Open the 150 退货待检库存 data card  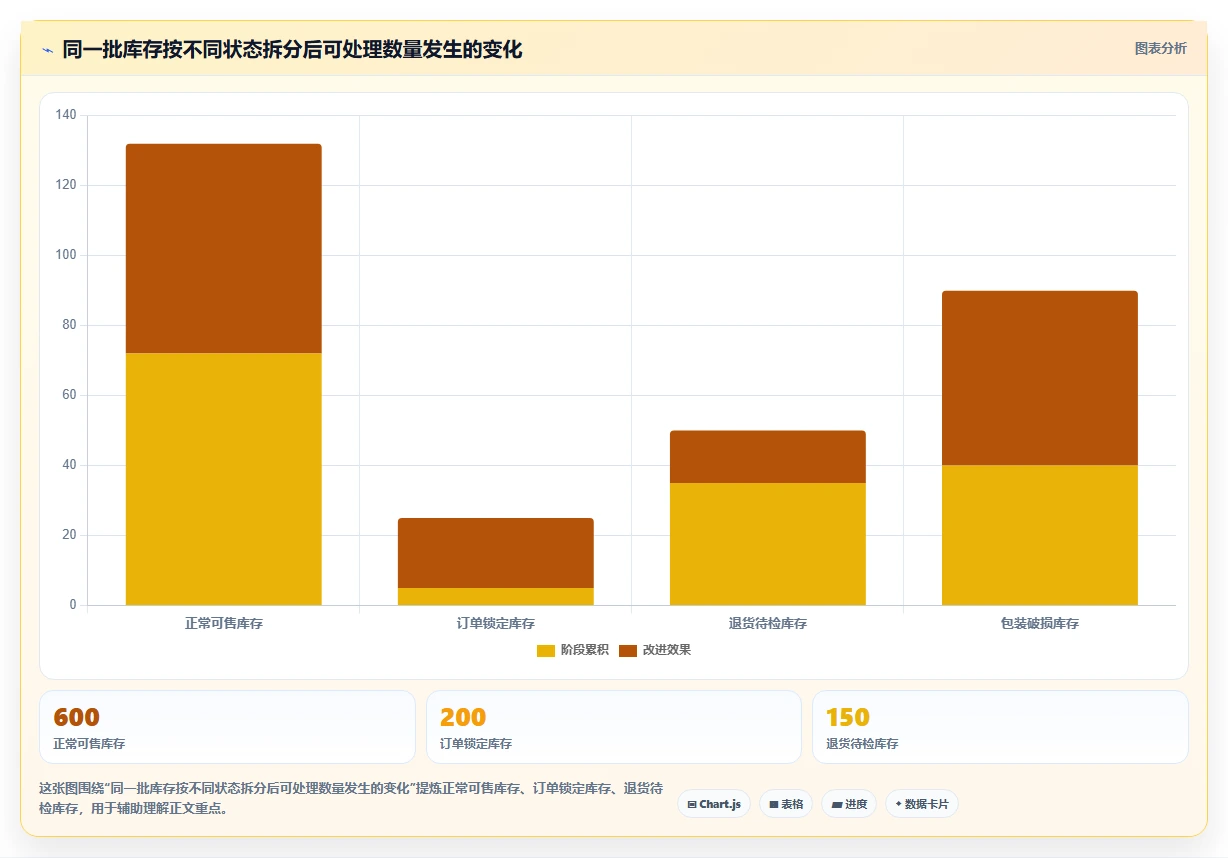pyautogui.click(x=1000, y=727)
